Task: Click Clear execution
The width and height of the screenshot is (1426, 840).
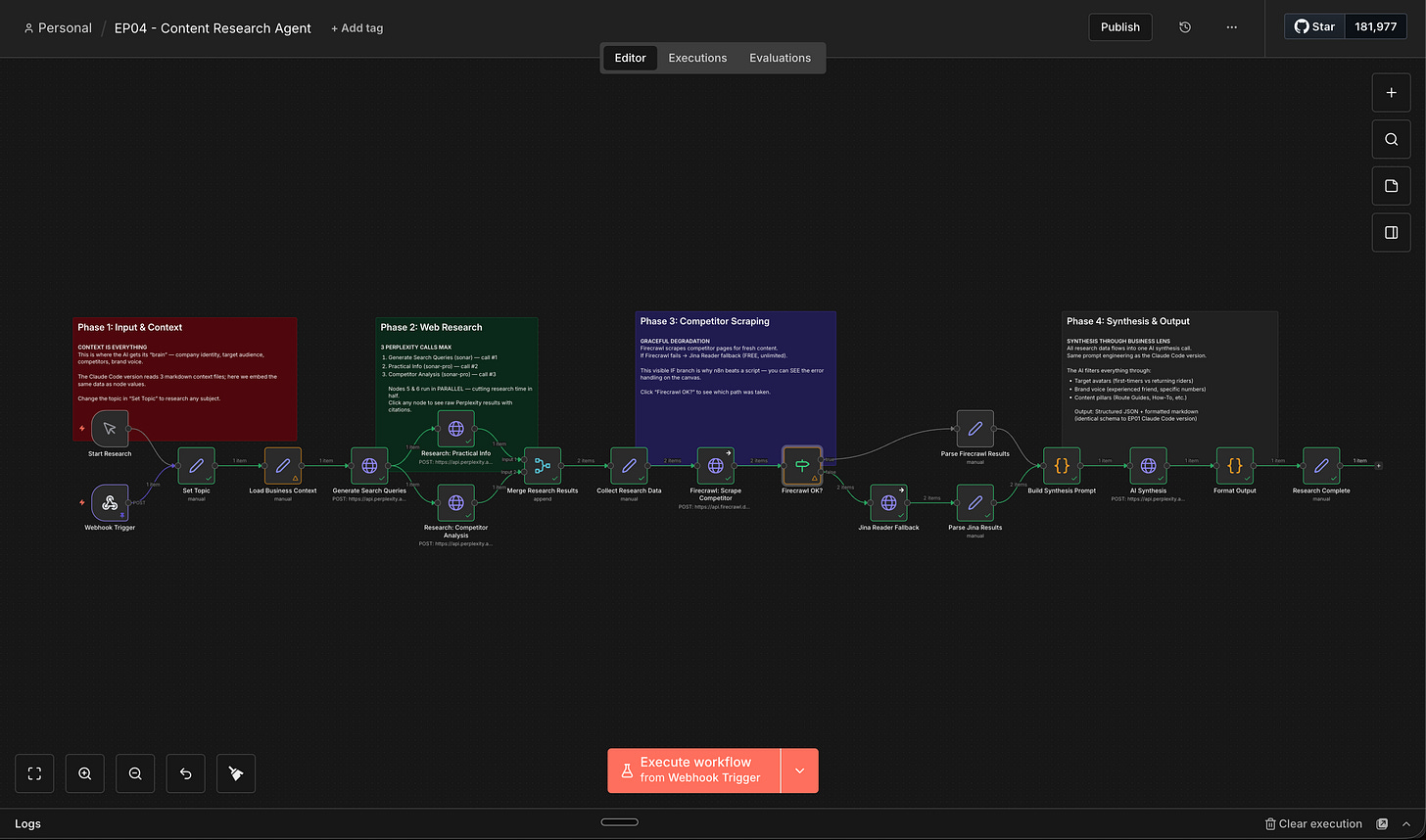Action: (1313, 824)
